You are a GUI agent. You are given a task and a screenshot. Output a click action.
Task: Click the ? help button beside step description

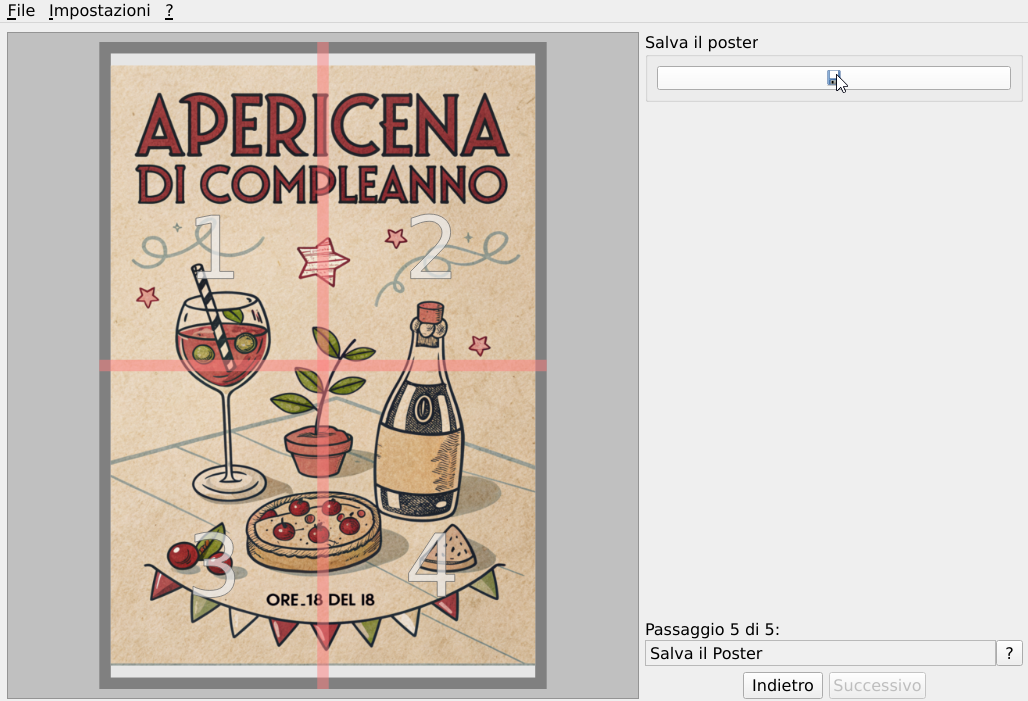(x=1009, y=653)
